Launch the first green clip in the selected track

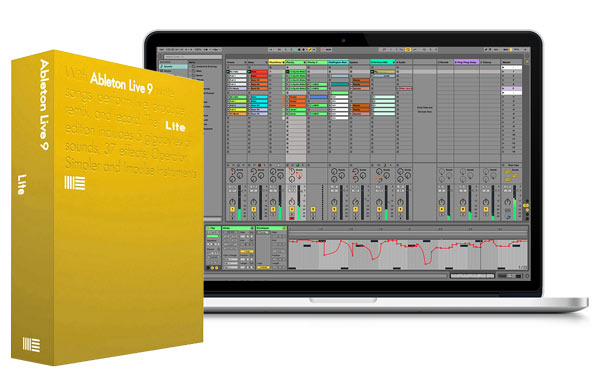pos(296,72)
